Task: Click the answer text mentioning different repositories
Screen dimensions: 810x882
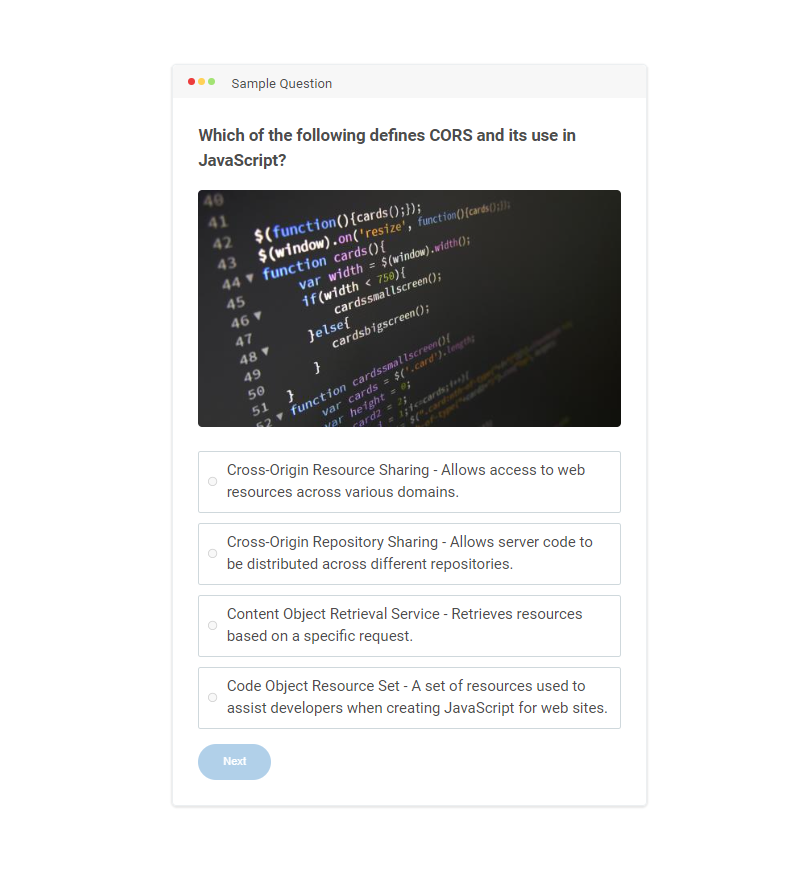Action: point(410,553)
